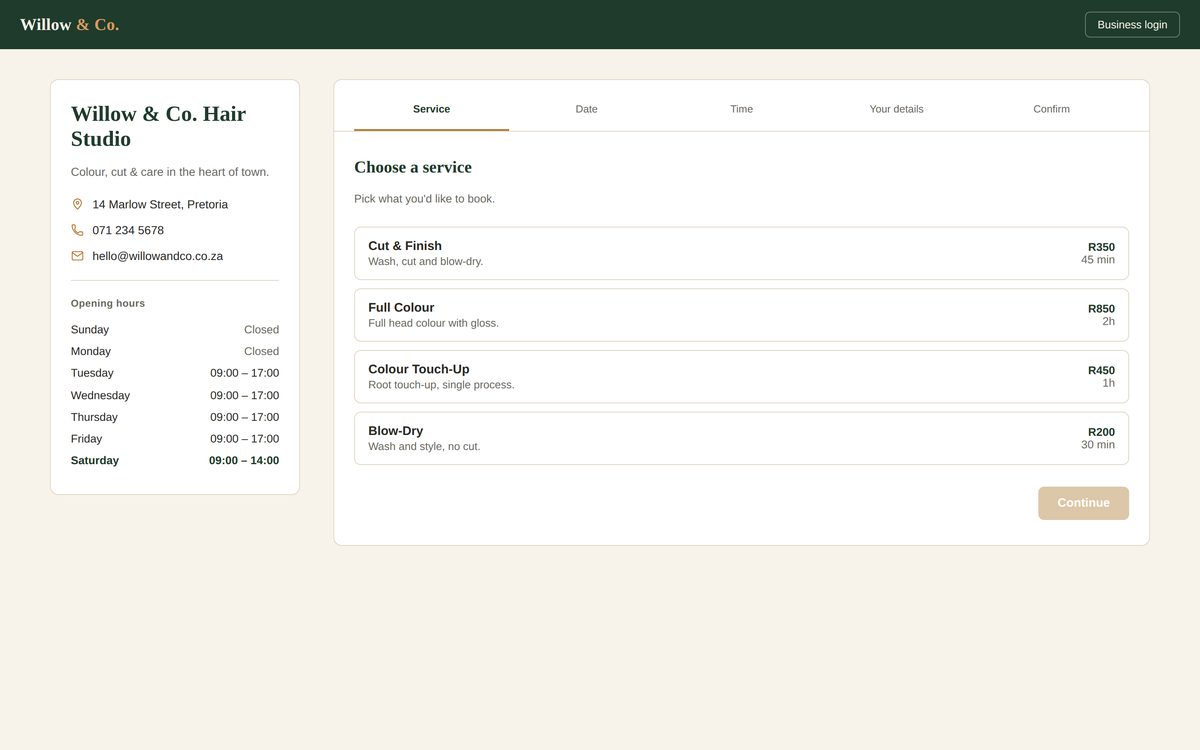The width and height of the screenshot is (1200, 750).
Task: Choose the Colour Touch-Up service
Action: click(741, 377)
